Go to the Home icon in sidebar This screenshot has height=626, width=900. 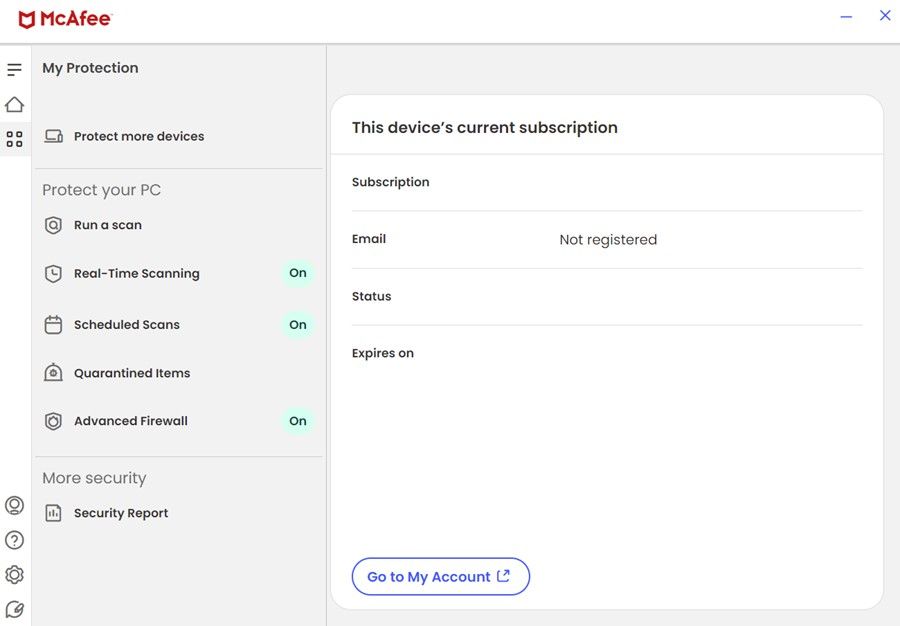14,105
